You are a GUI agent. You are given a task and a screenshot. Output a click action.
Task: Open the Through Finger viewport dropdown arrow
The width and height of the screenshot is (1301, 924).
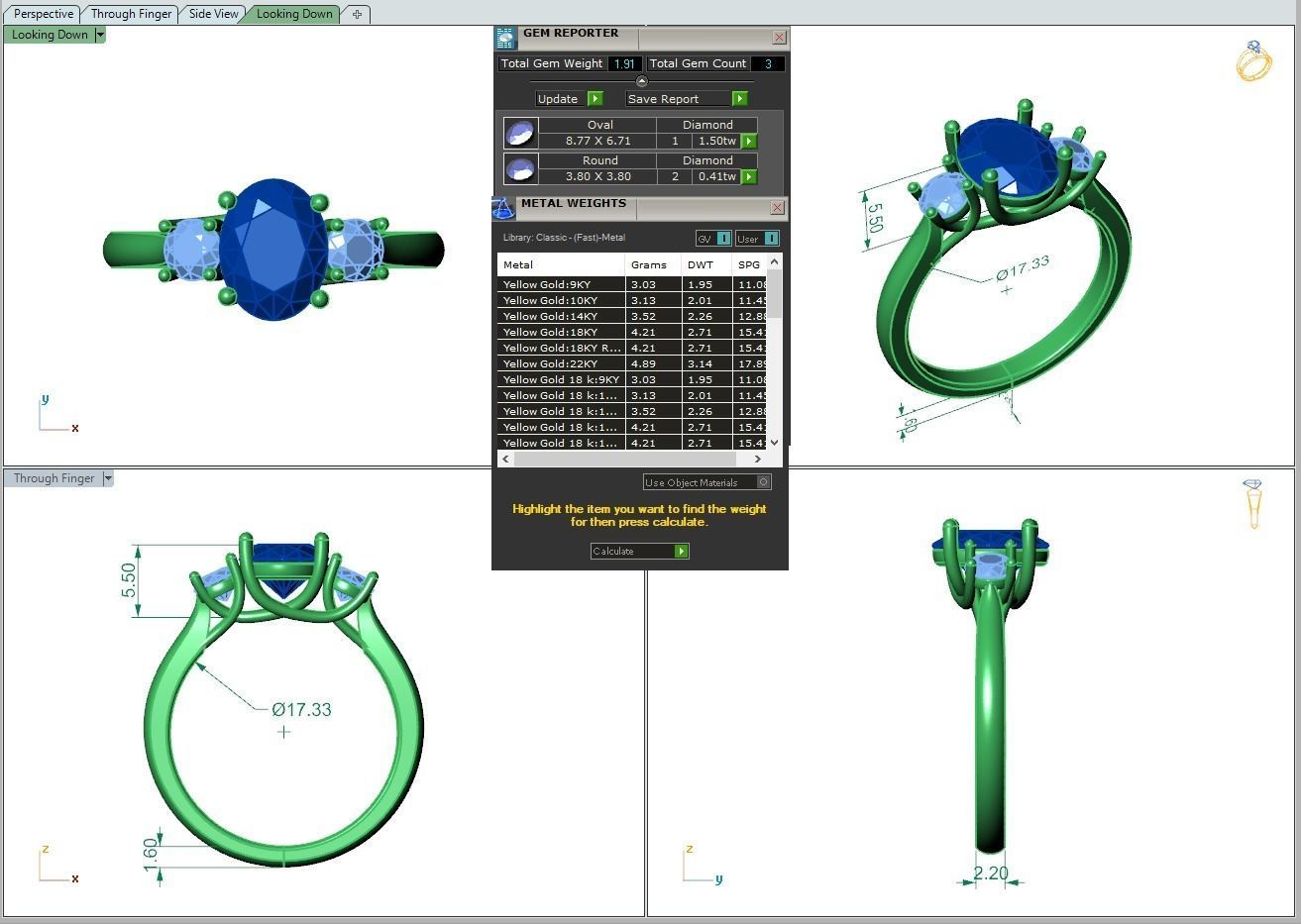tap(108, 478)
